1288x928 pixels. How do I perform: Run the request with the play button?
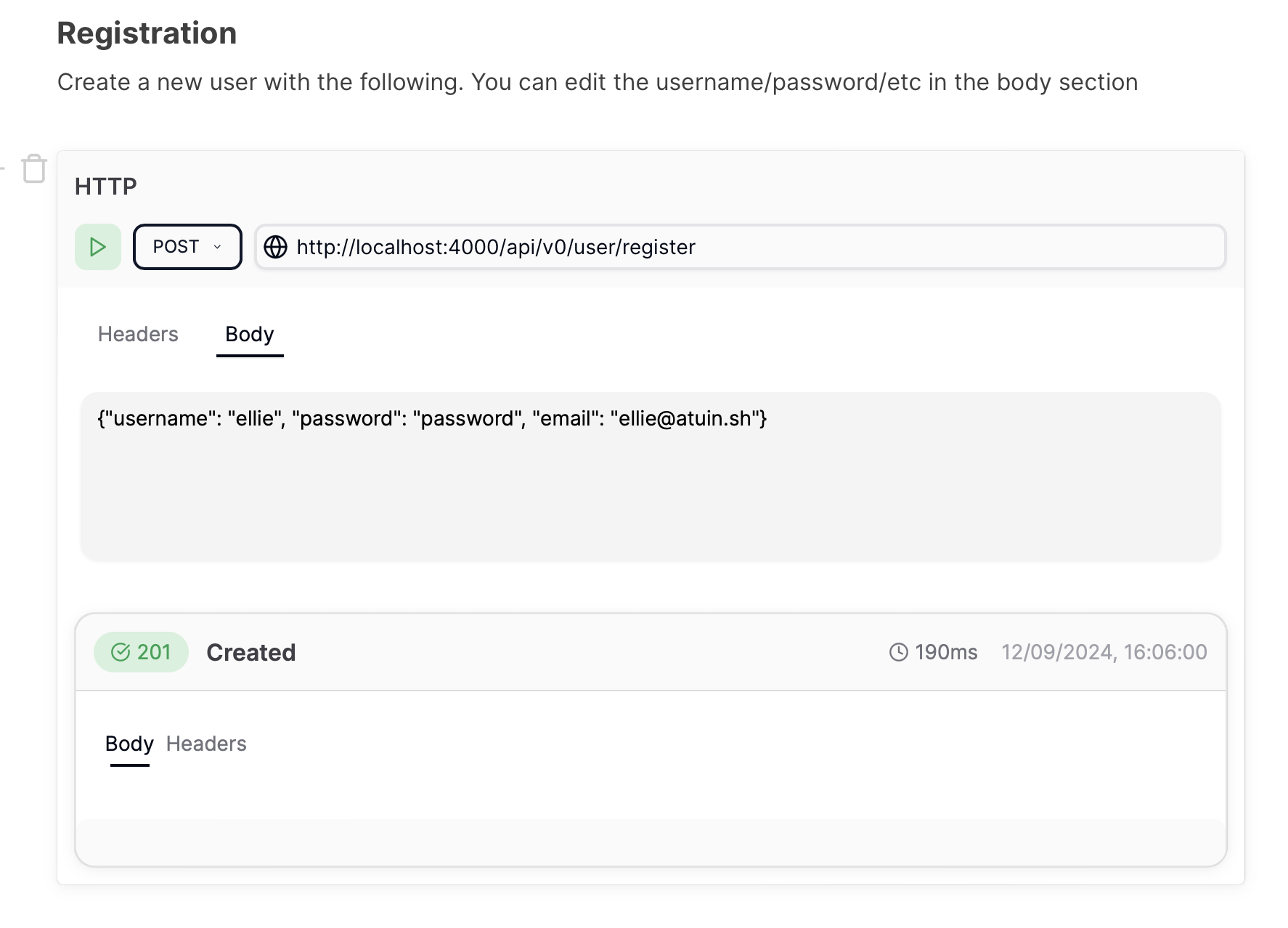pos(97,247)
